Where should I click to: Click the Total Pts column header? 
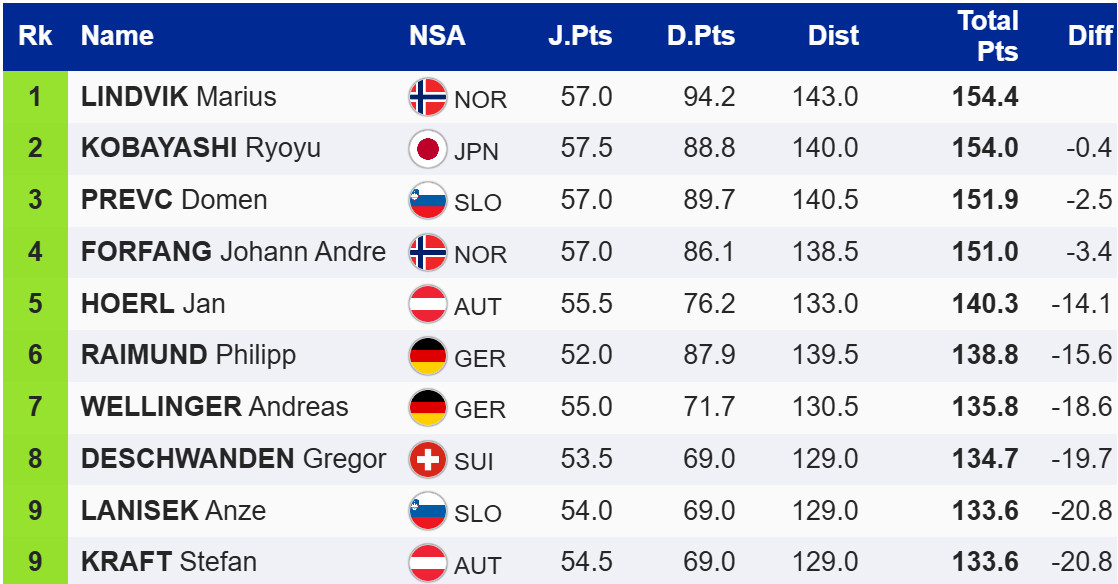[x=988, y=36]
